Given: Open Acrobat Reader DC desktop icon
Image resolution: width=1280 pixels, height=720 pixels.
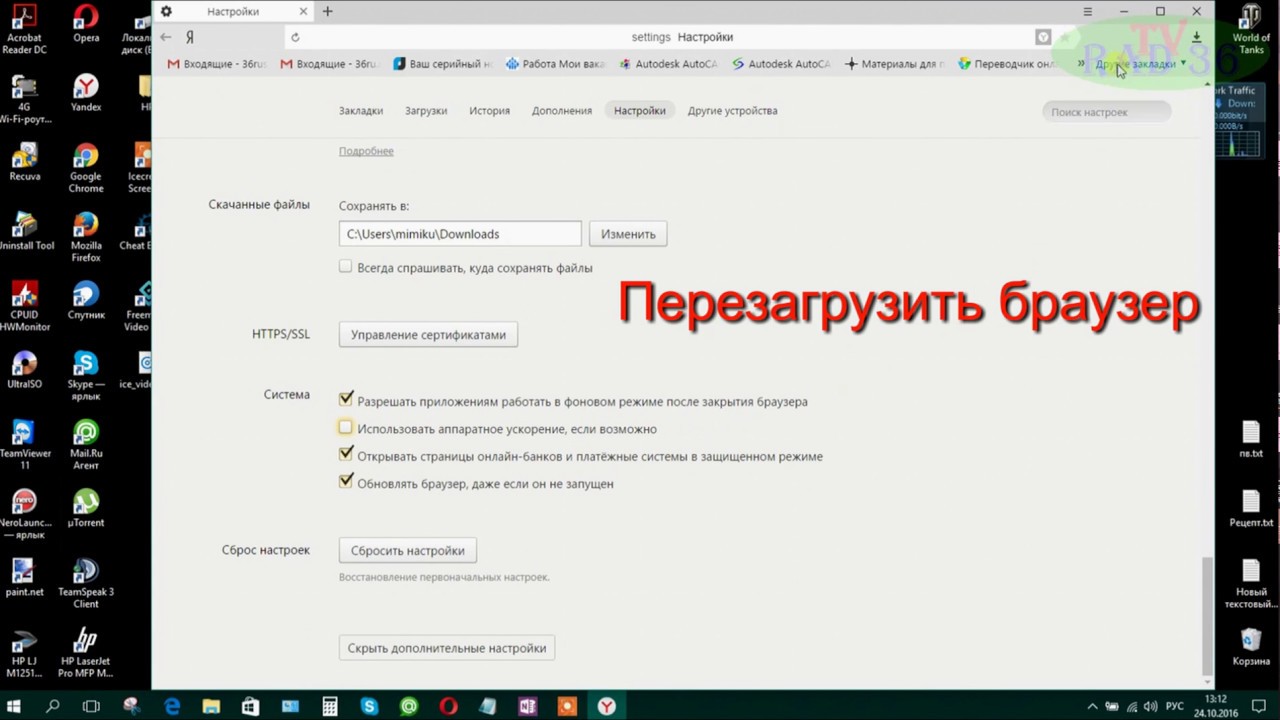Looking at the screenshot, I should [x=25, y=29].
